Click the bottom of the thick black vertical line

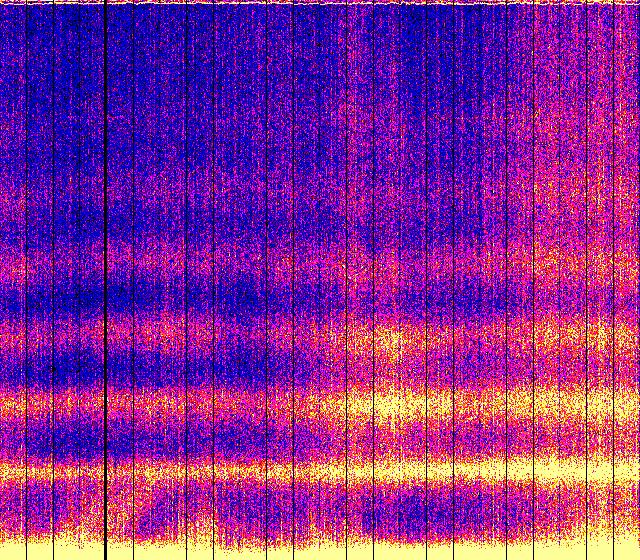[106, 552]
